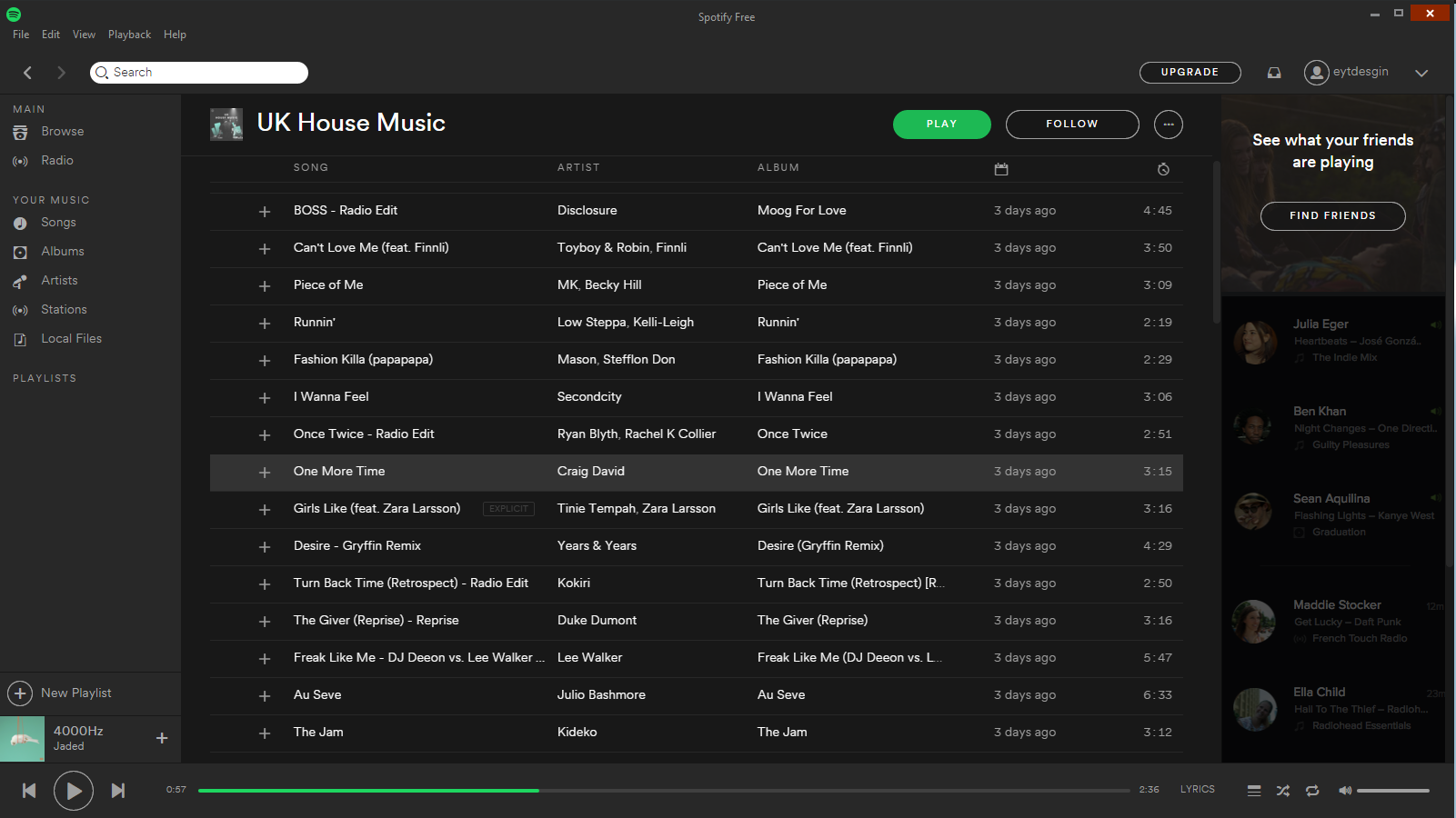
Task: Open artist Disclosure
Action: point(587,211)
